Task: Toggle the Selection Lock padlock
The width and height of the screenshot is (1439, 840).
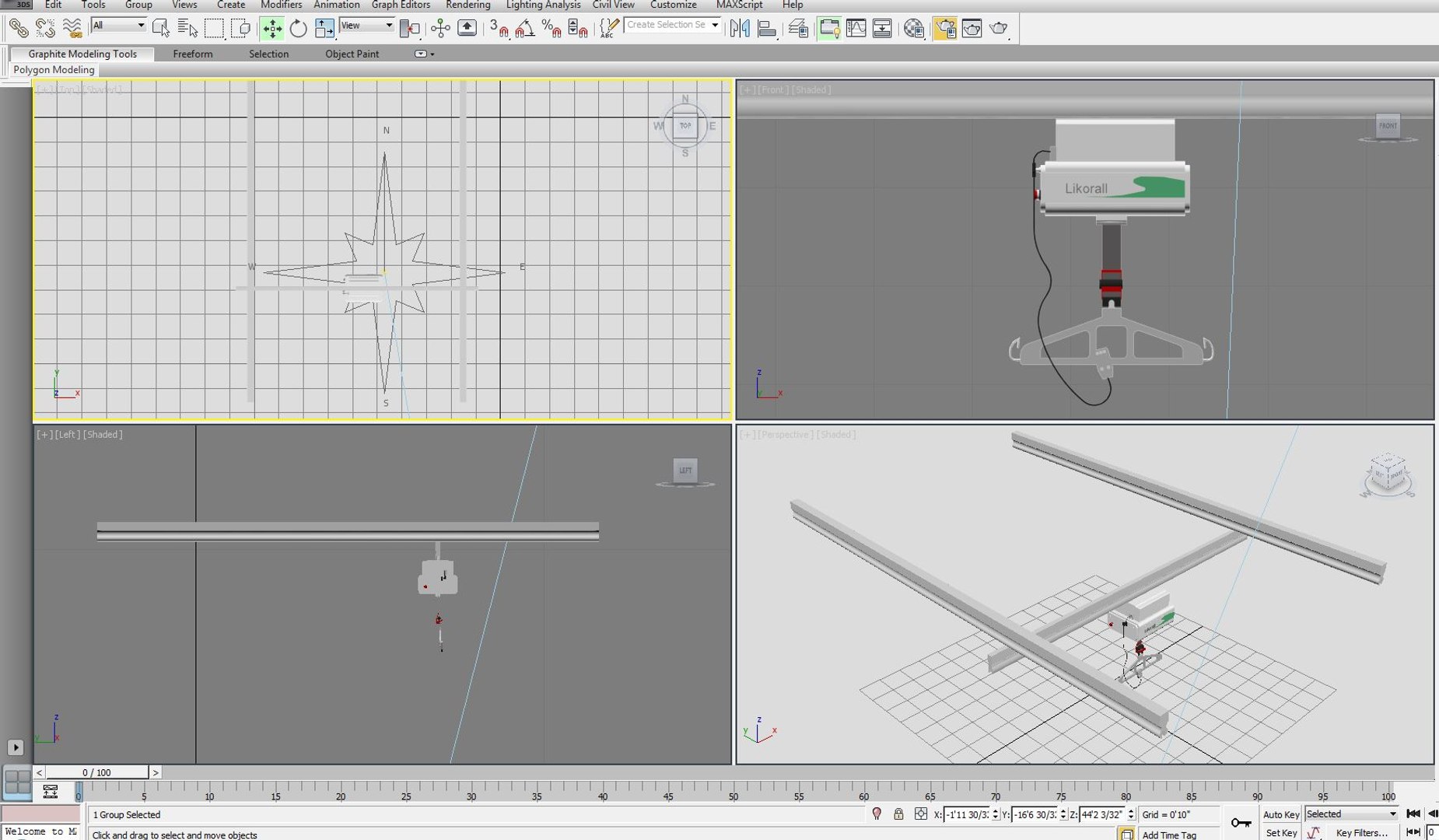Action: 898,814
